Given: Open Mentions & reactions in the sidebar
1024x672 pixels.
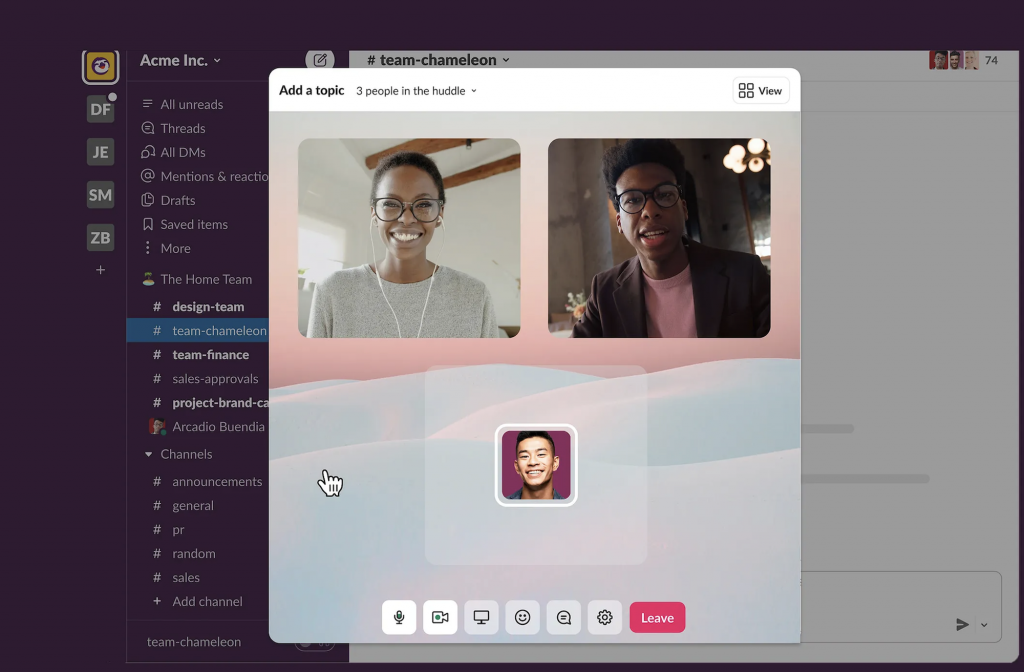Looking at the screenshot, I should [x=210, y=176].
